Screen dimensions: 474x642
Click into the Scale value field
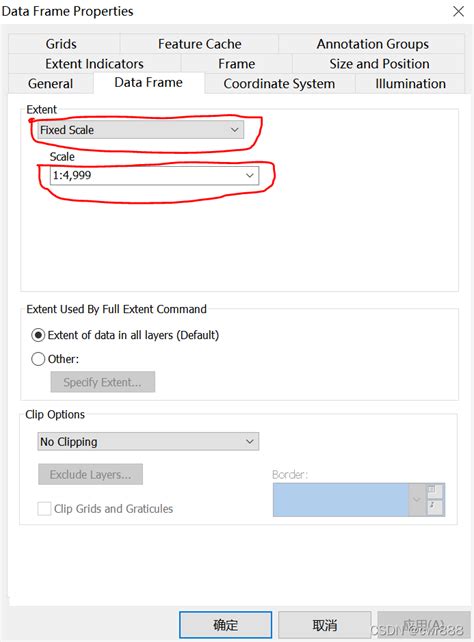click(x=147, y=176)
